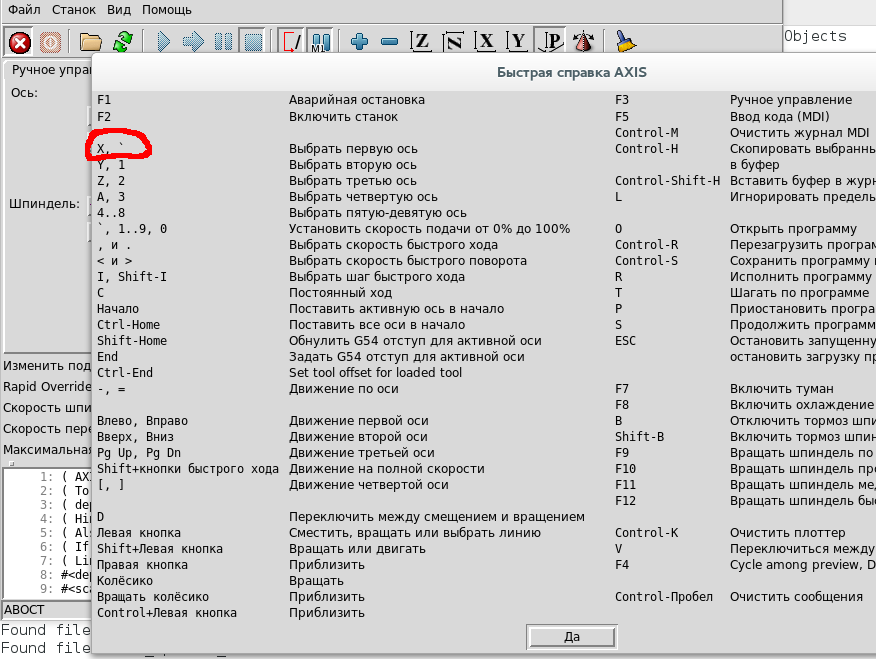Image resolution: width=876 pixels, height=659 pixels.
Task: Click the Set tool offset for loaded tool text
Action: (375, 373)
